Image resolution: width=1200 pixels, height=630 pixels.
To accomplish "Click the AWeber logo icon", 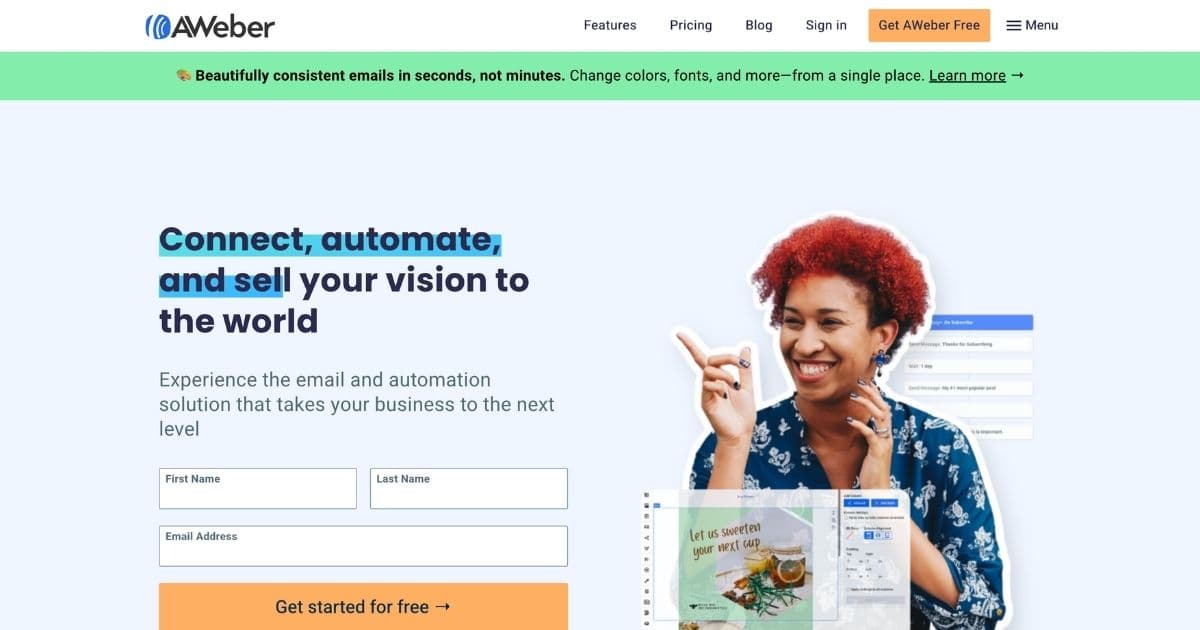I will tap(158, 26).
